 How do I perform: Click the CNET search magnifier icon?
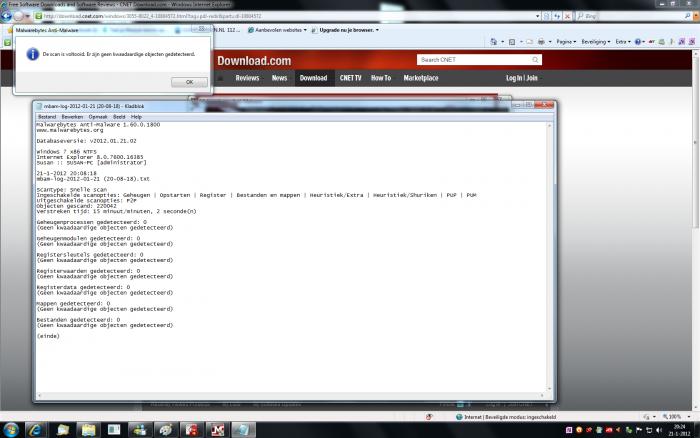click(x=535, y=60)
